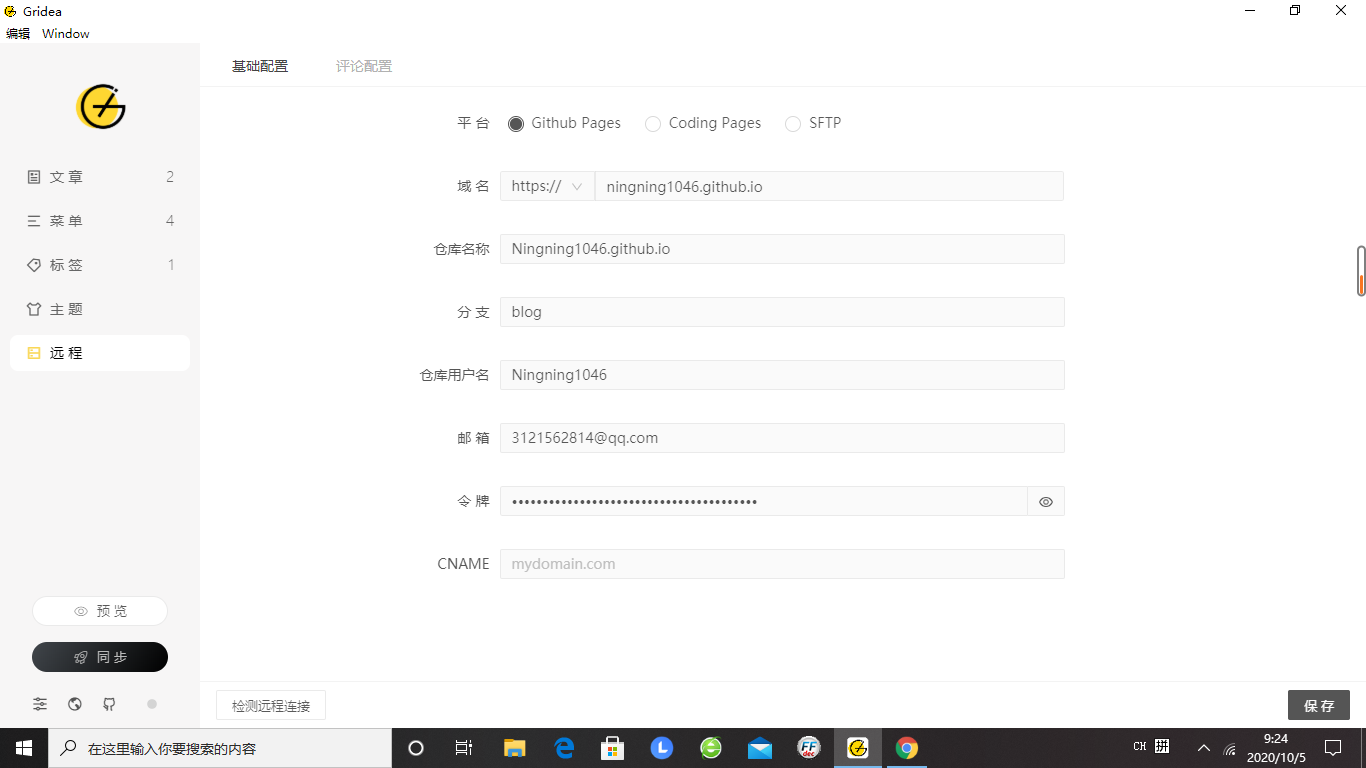
Task: Switch to the 评论配置 comment settings tab
Action: pos(363,65)
